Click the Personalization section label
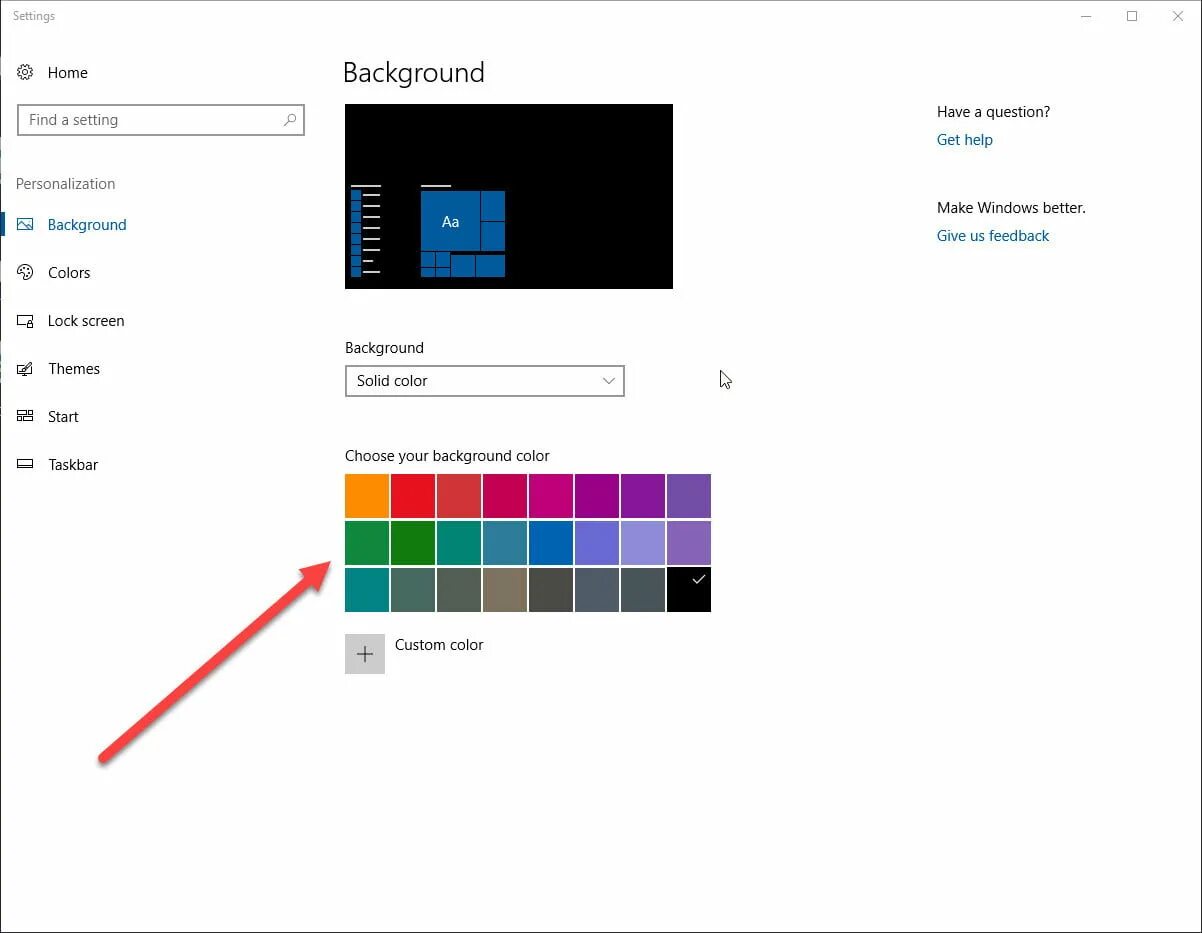 point(66,184)
